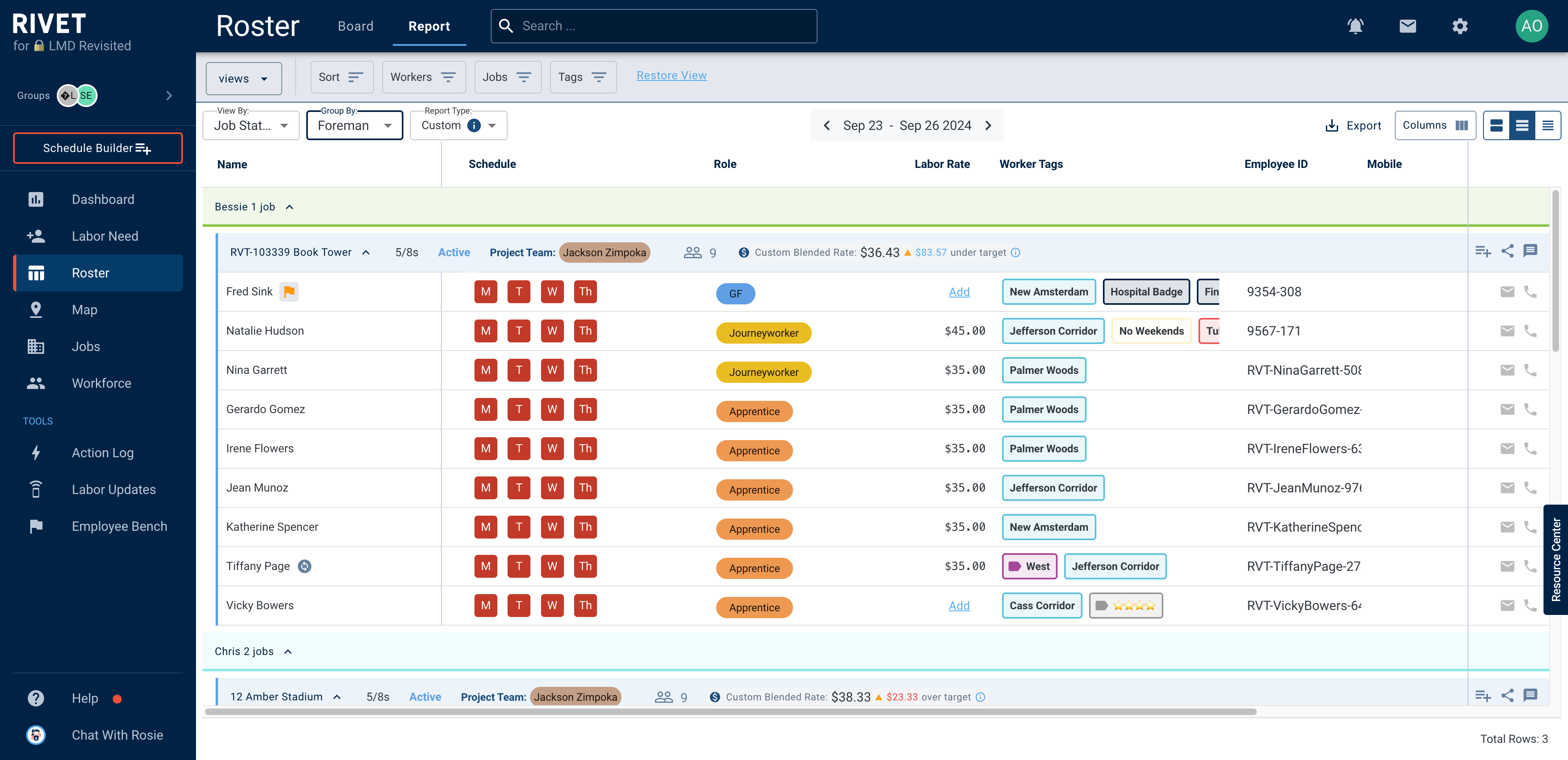Click Add labor rate for Fred Sink

click(959, 292)
